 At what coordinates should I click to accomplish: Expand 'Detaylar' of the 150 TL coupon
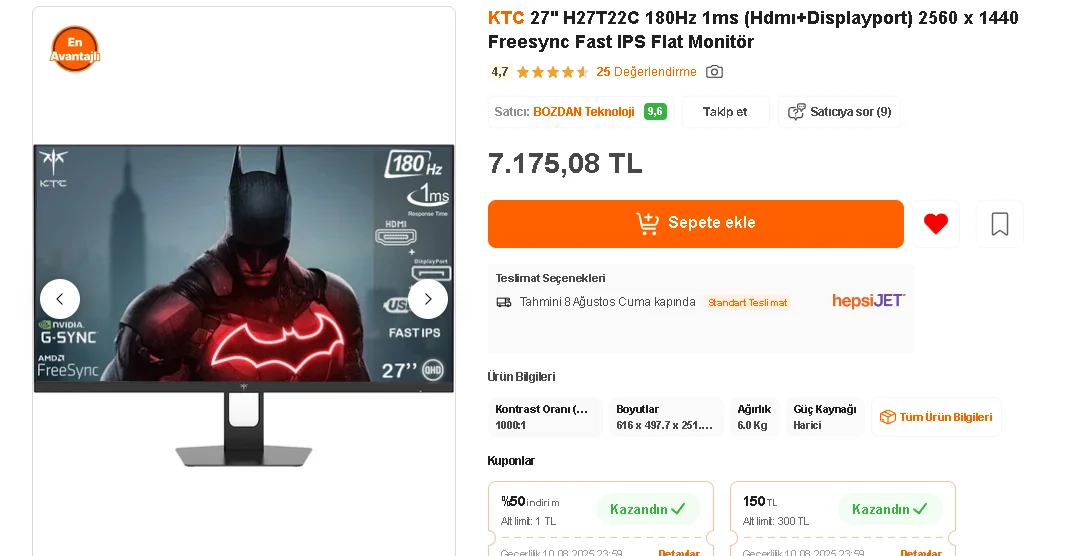(x=920, y=552)
